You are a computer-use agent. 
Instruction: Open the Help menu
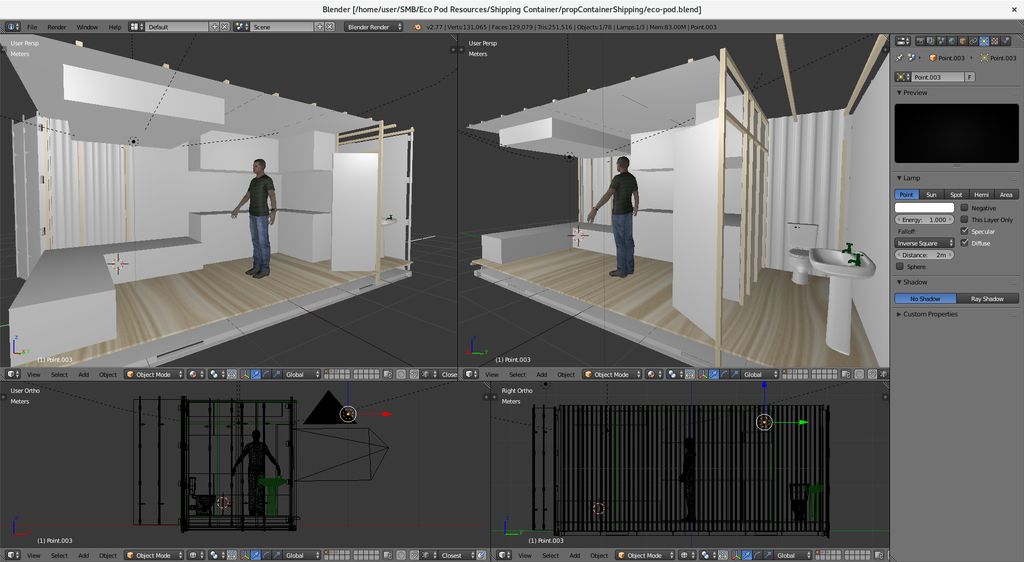point(115,27)
